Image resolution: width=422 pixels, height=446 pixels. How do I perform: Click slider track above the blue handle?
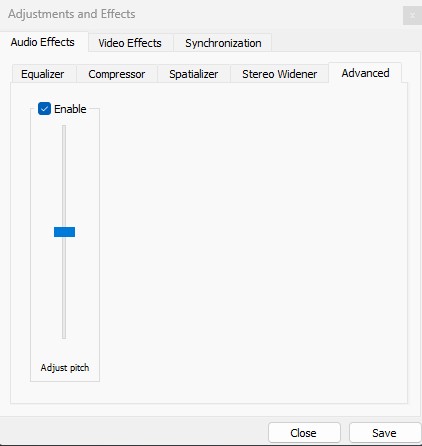[x=64, y=176]
